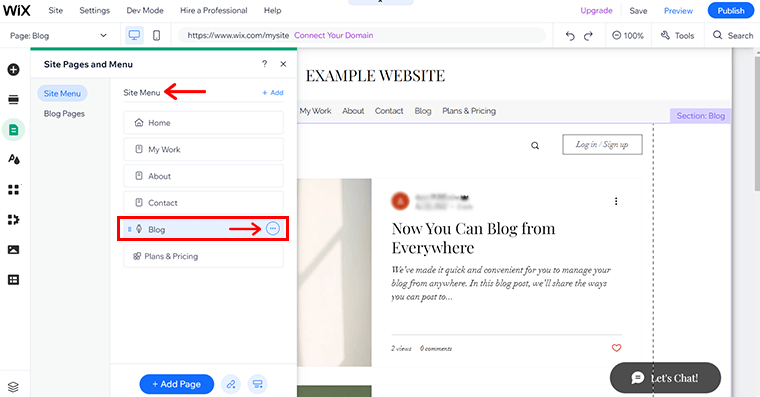Click the post title Now You Can Blog
This screenshot has width=760, height=397.
(473, 238)
